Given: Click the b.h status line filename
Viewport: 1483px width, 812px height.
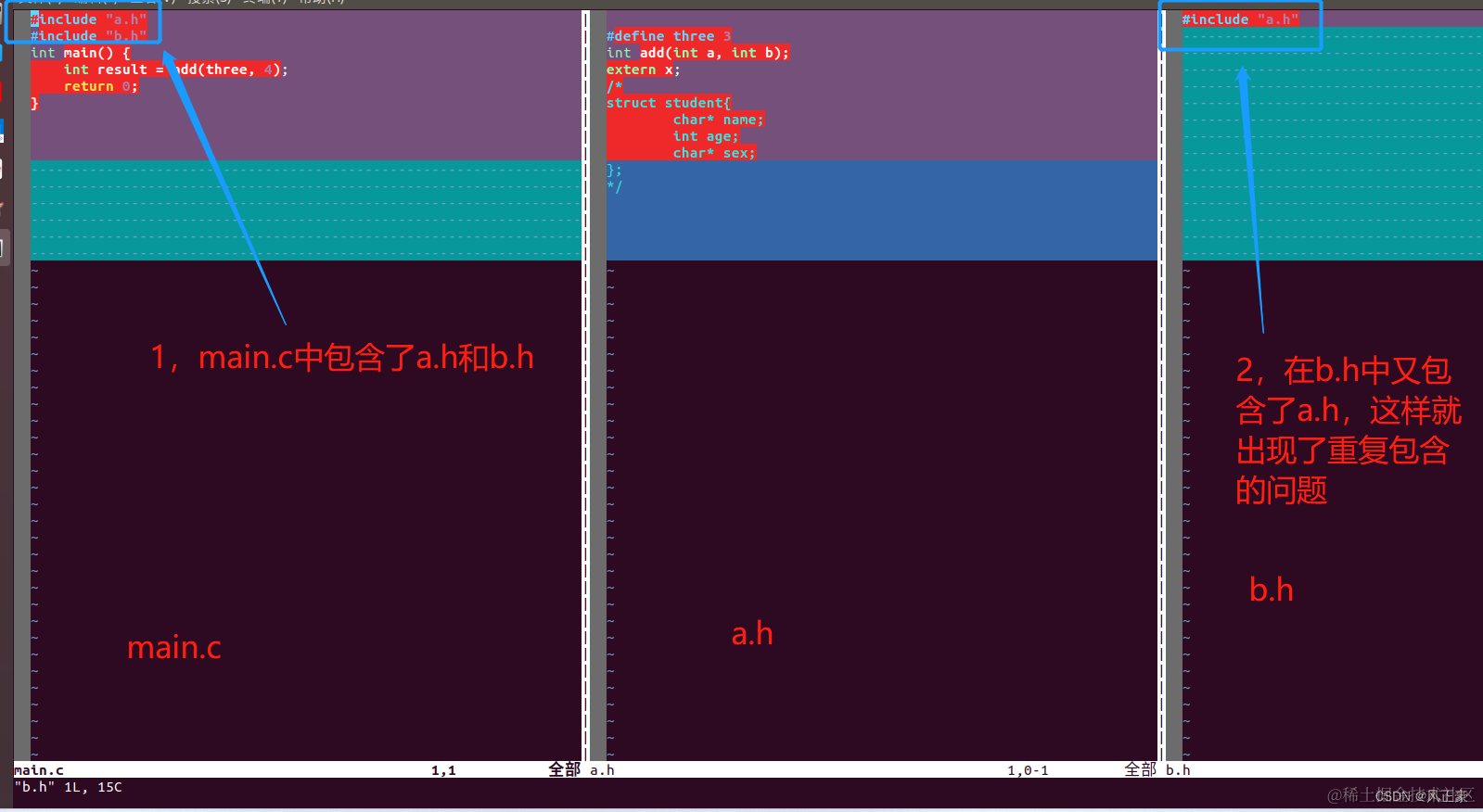Looking at the screenshot, I should [1178, 770].
